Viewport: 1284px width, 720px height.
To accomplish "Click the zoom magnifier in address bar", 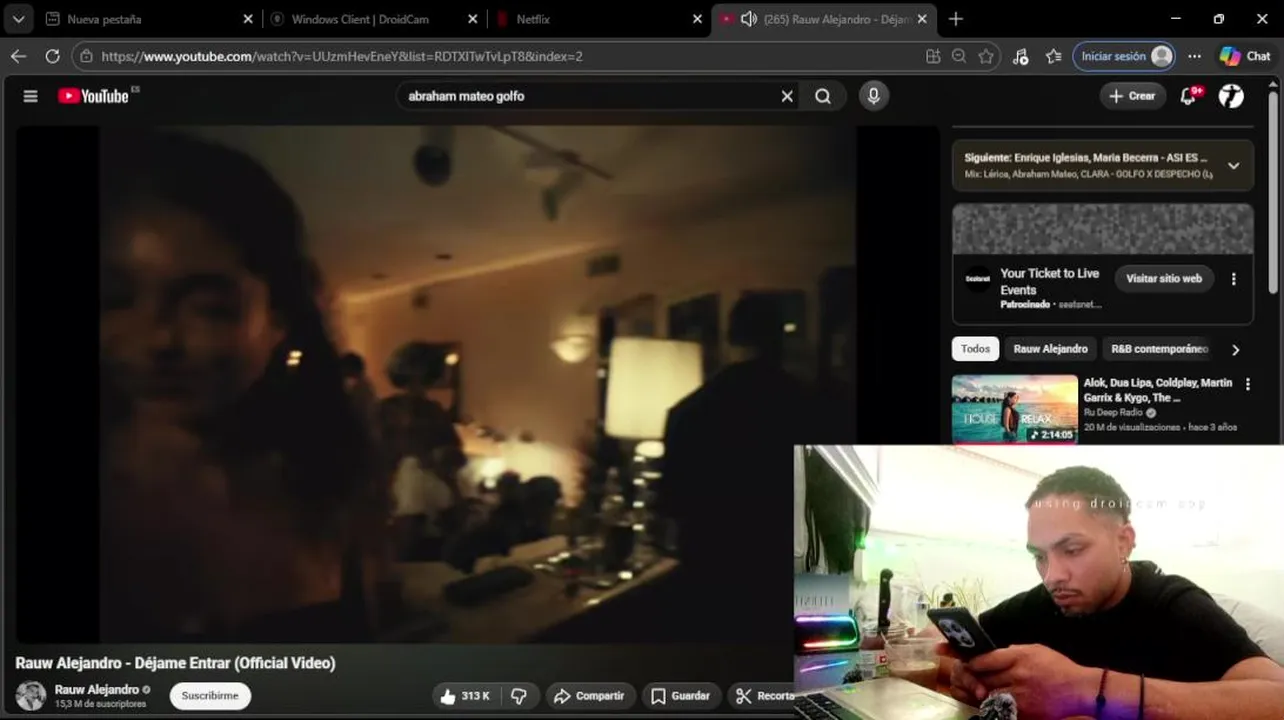I will point(959,56).
